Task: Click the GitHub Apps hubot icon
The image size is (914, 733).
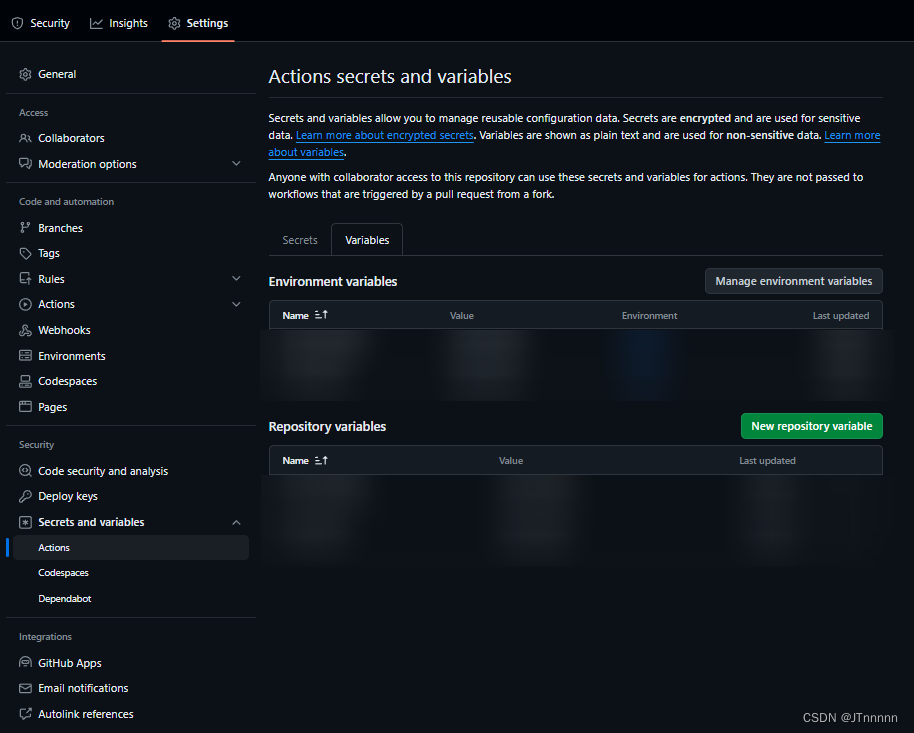Action: click(x=25, y=662)
